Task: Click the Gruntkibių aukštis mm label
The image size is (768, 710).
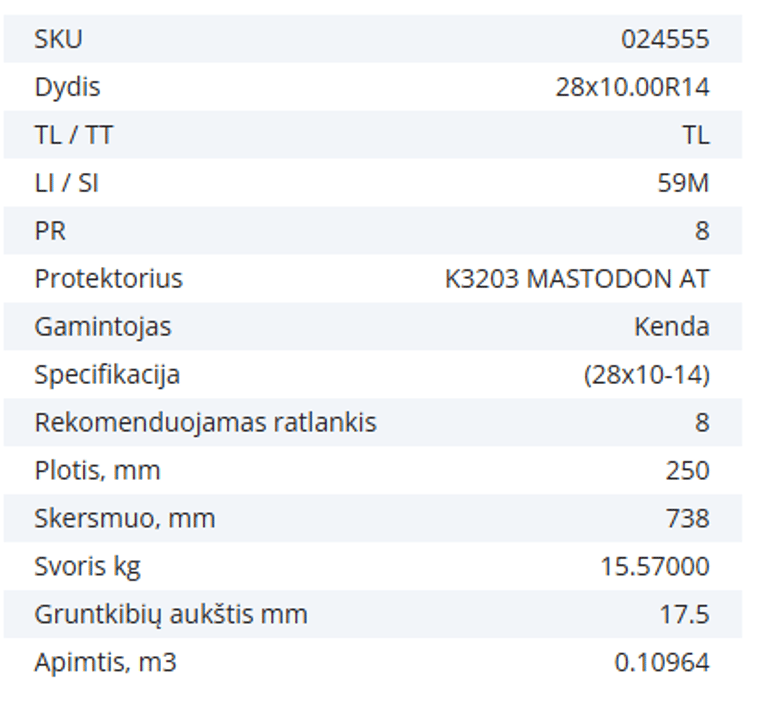Action: (170, 614)
